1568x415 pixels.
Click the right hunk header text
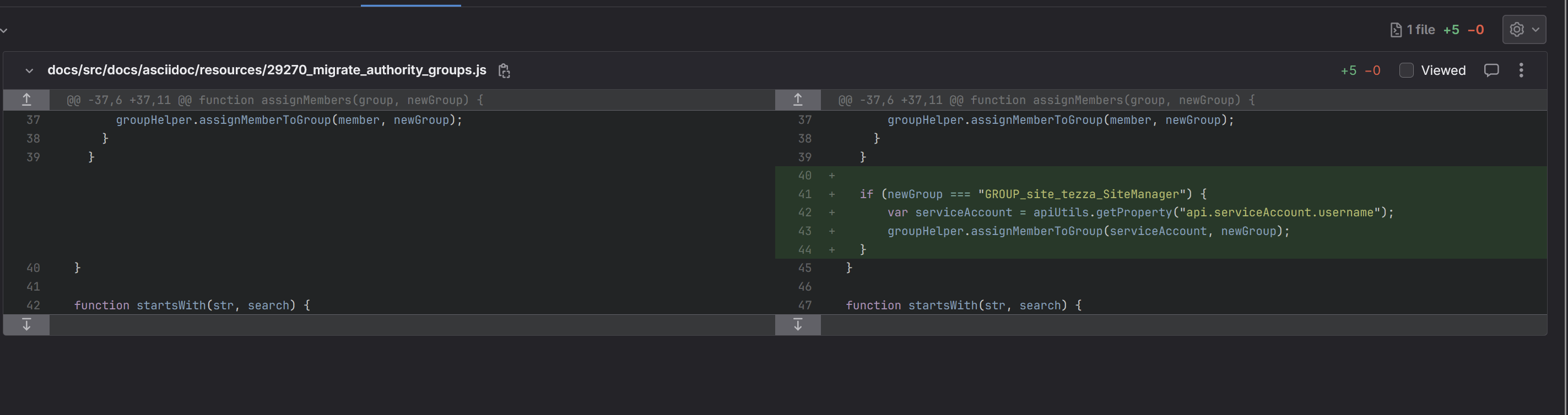(x=1046, y=100)
